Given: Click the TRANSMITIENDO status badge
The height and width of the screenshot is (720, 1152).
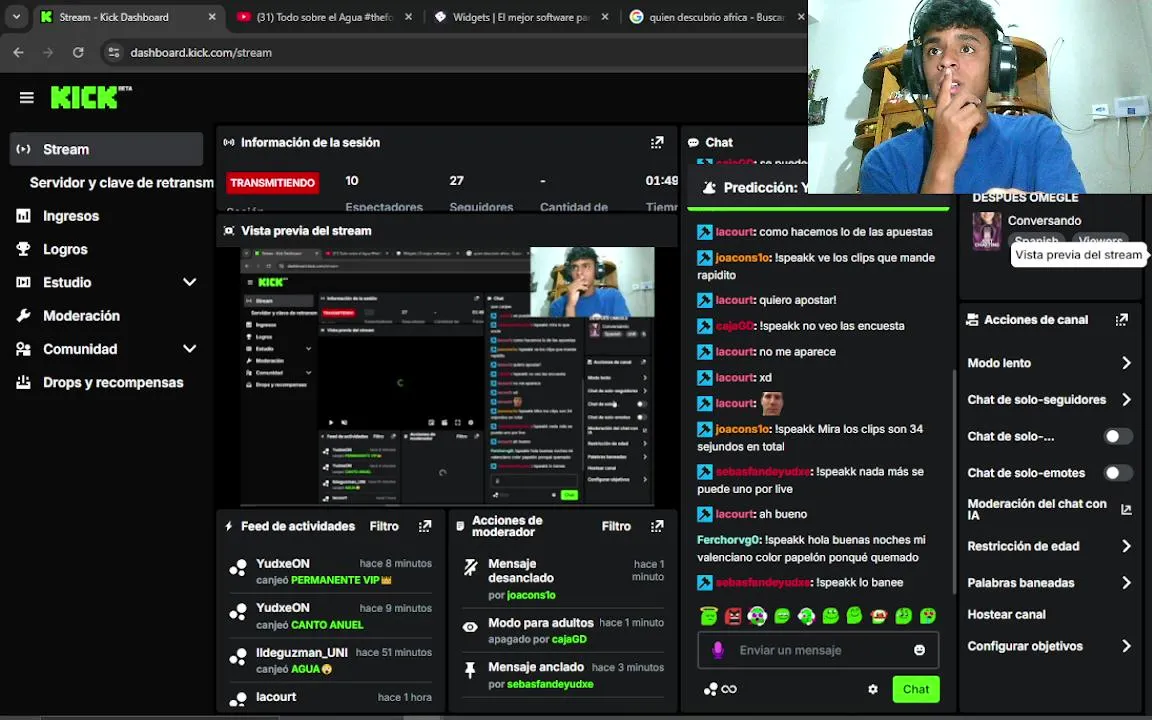Looking at the screenshot, I should (273, 183).
